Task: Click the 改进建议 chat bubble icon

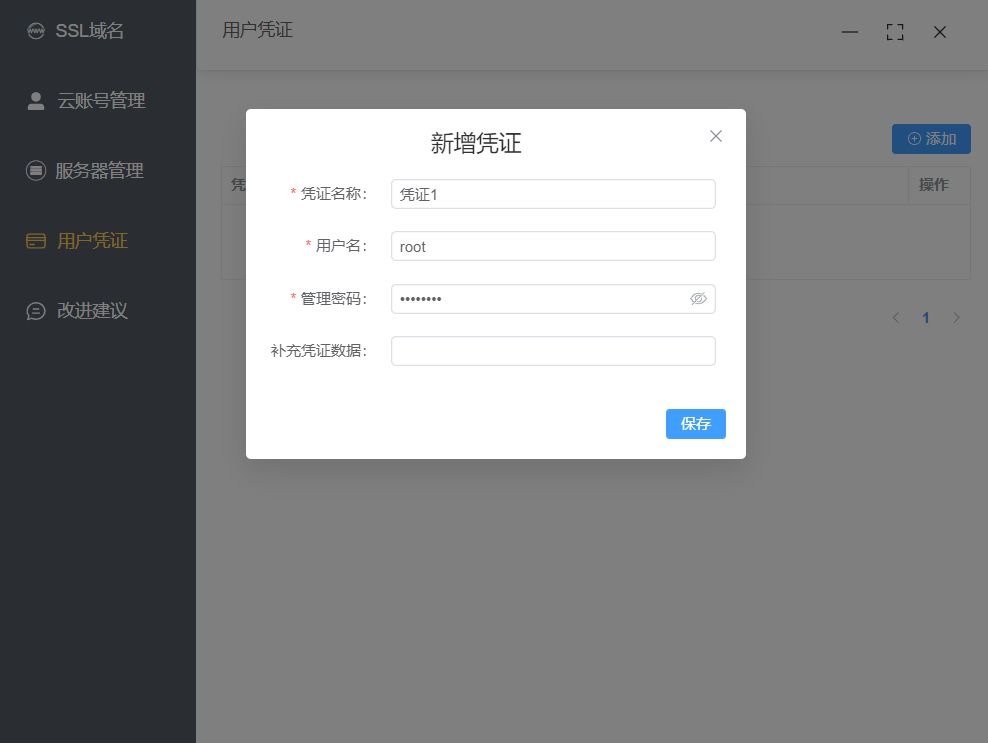Action: tap(36, 311)
